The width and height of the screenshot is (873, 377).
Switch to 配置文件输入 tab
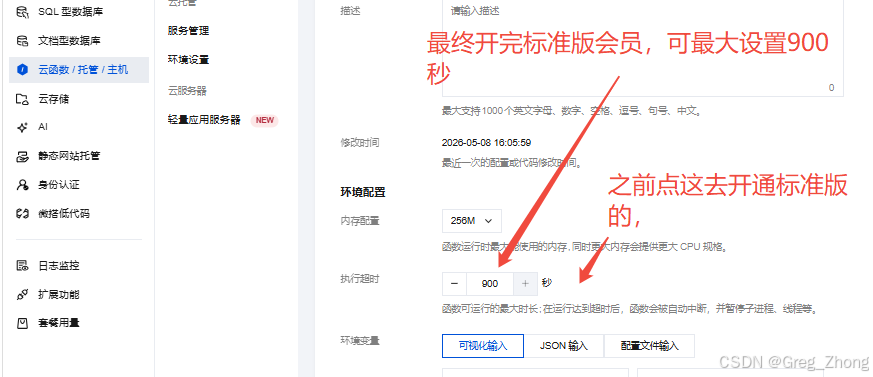click(x=649, y=346)
